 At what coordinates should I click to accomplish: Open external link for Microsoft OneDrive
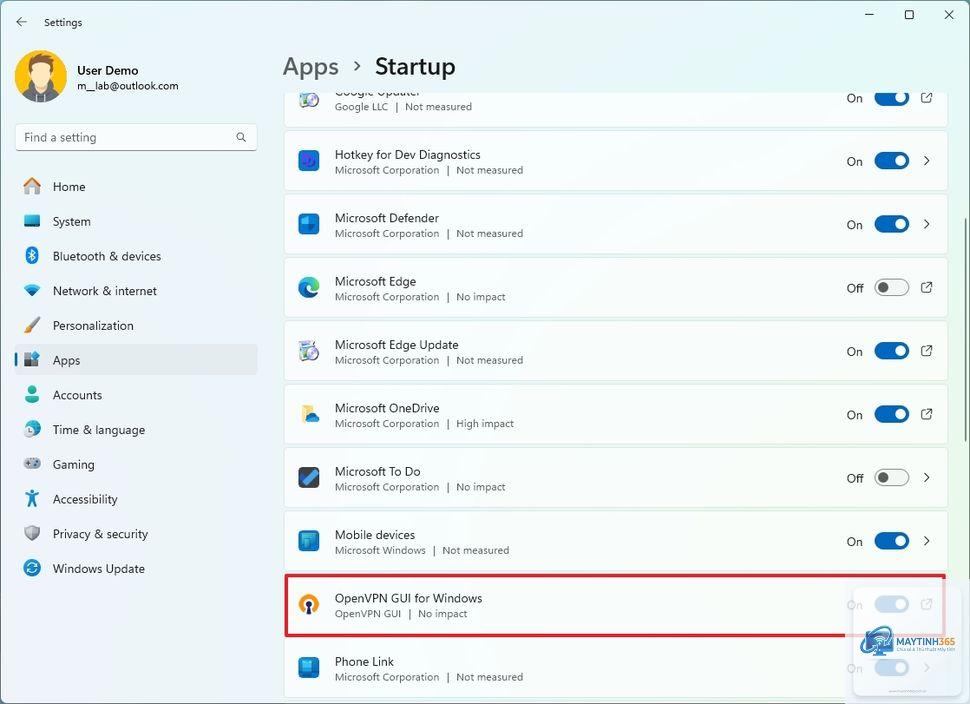click(x=926, y=414)
